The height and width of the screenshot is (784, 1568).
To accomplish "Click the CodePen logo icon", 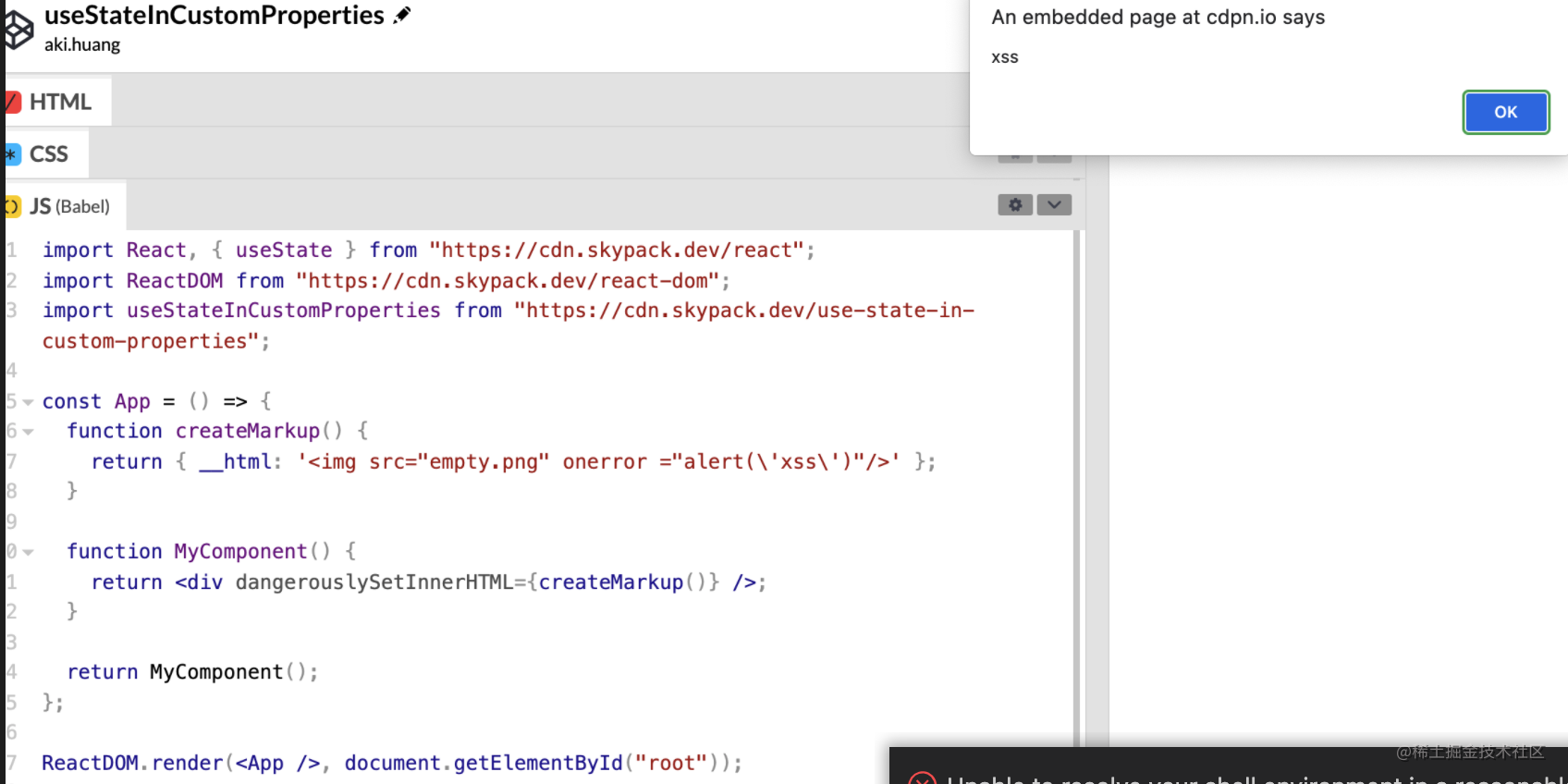I will click(x=17, y=31).
